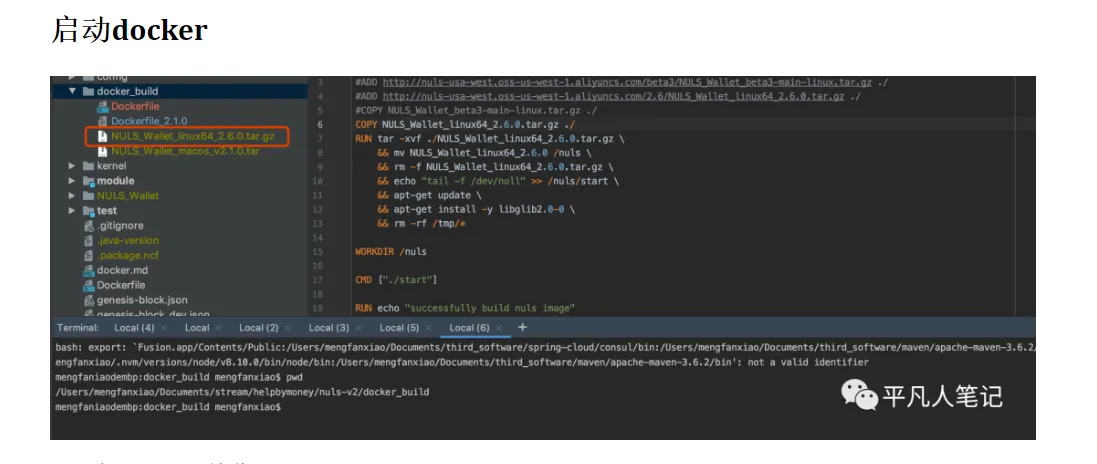Screen dimensions: 1097x464
Task: Expand the NULS_Wallet folder arrow
Action: tap(72, 196)
